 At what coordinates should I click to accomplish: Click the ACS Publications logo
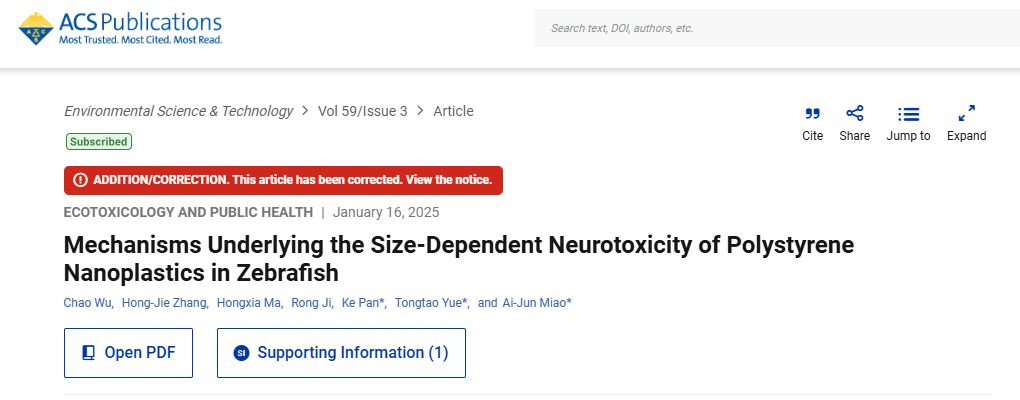121,29
